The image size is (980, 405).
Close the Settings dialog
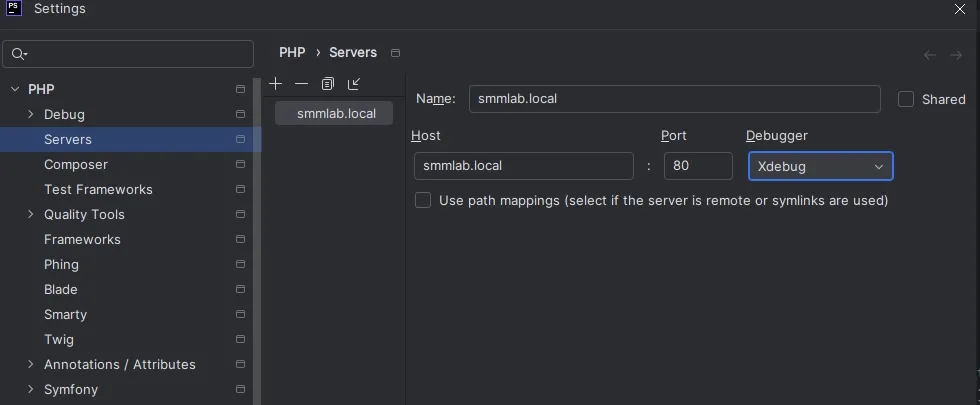960,9
